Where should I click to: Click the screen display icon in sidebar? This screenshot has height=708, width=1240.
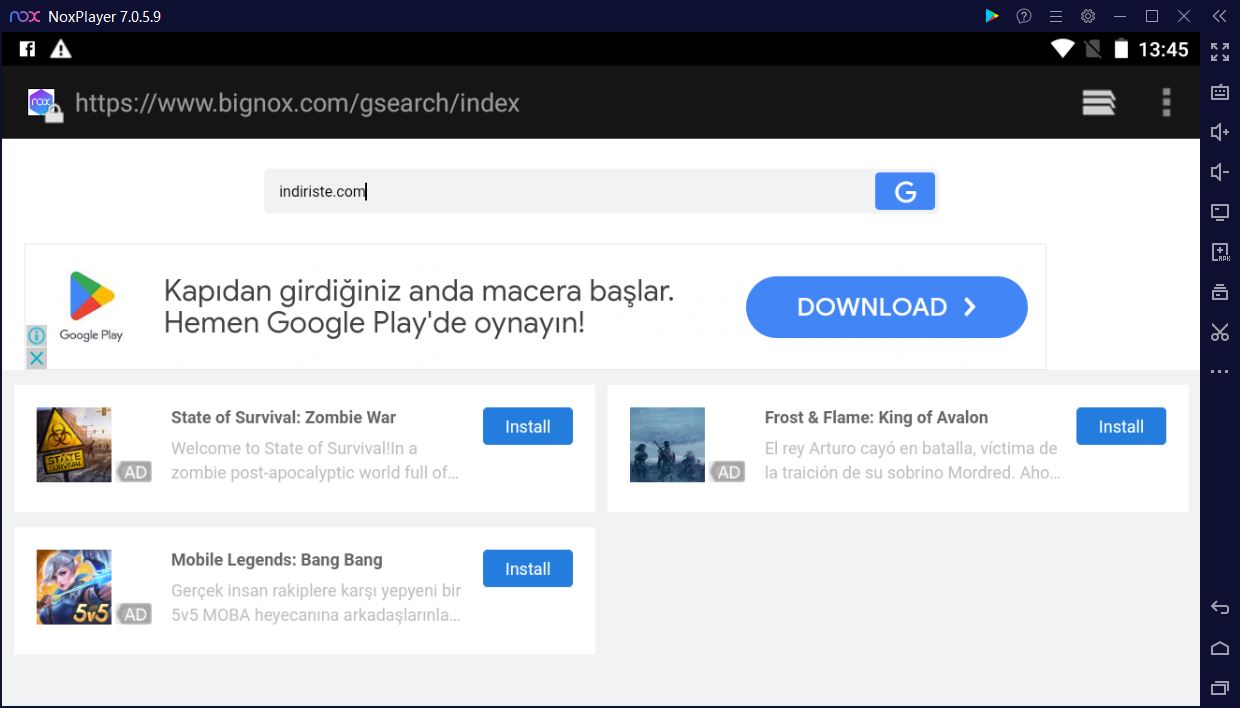click(x=1220, y=212)
